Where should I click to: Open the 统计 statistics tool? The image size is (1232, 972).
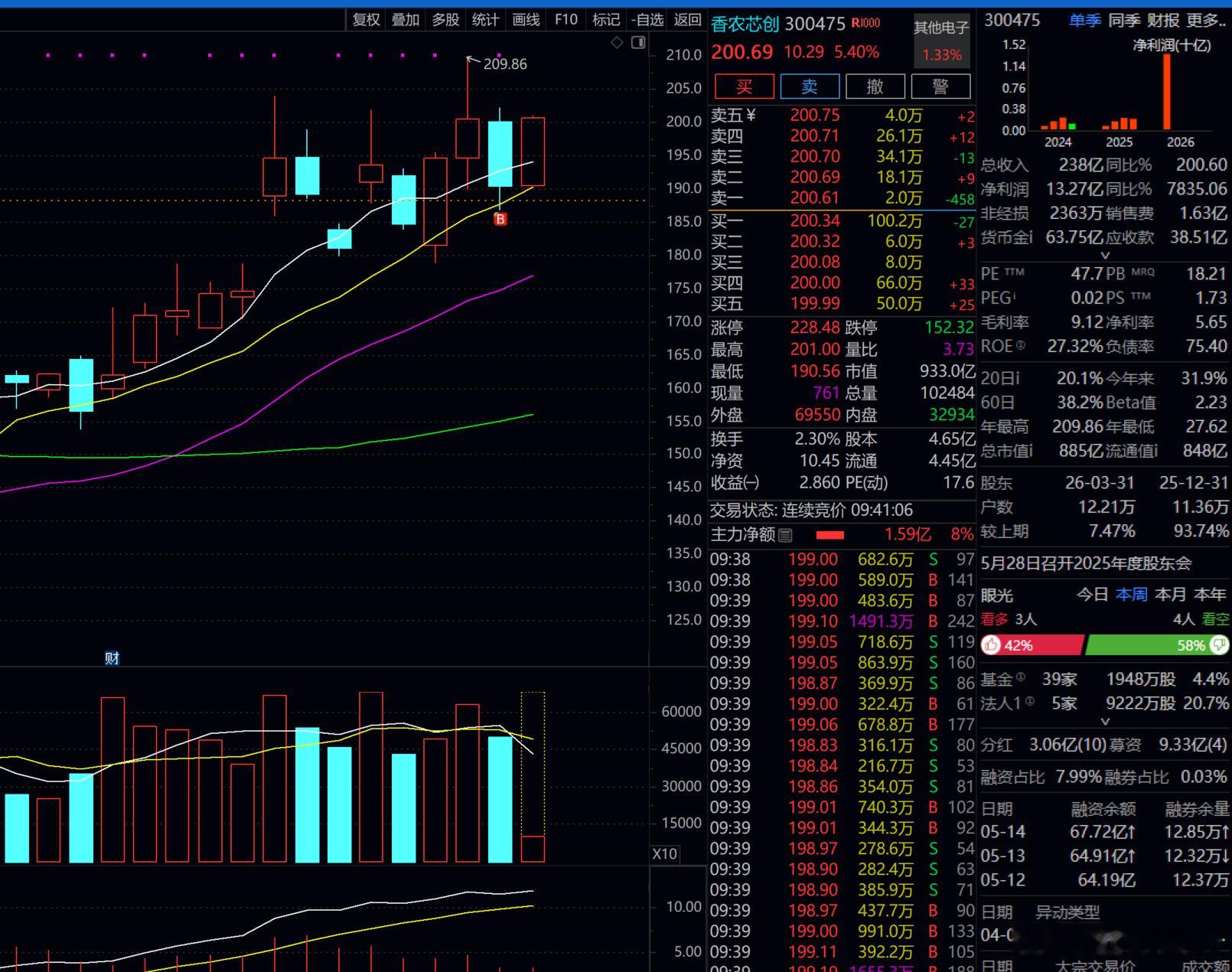click(485, 20)
